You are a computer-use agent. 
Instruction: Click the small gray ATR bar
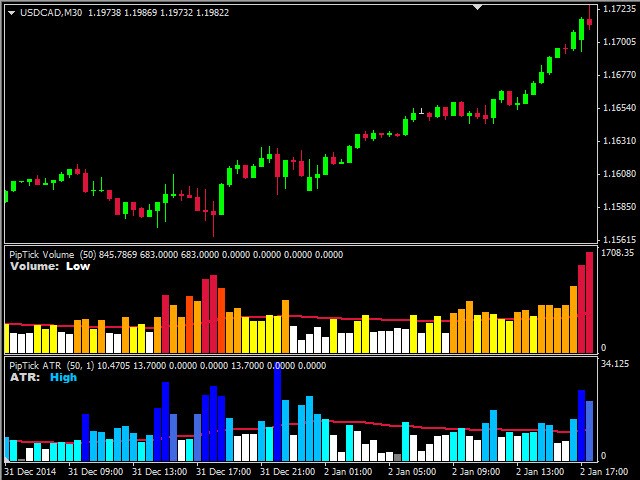(x=397, y=457)
